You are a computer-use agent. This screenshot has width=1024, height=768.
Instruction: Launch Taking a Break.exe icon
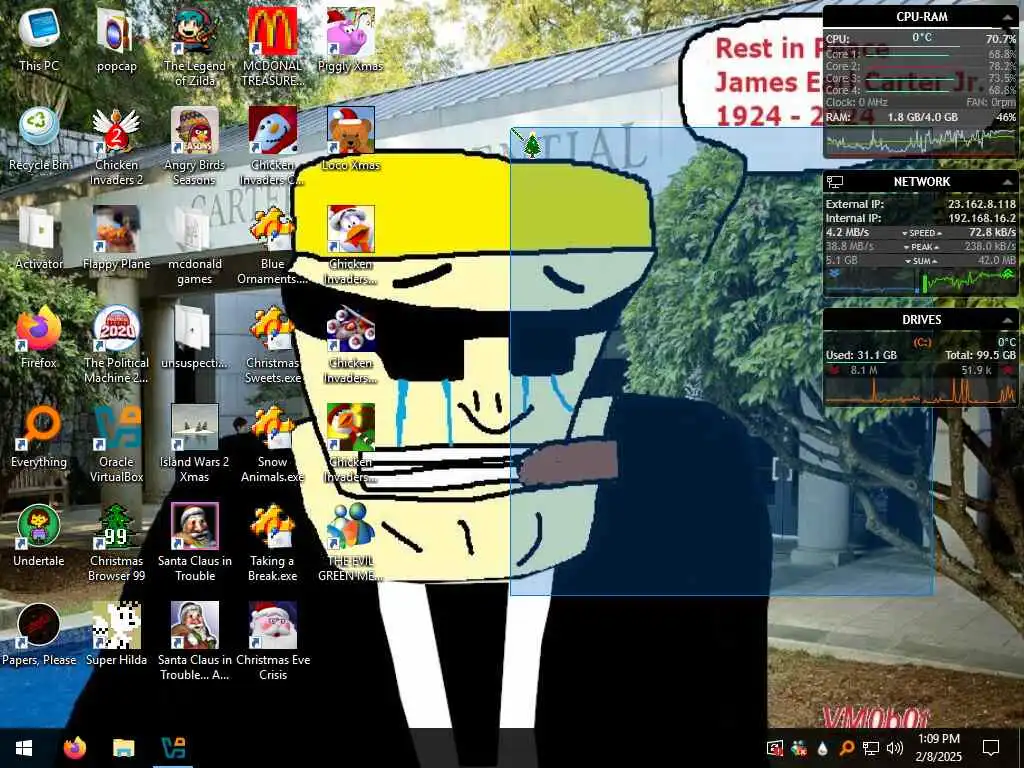(272, 542)
